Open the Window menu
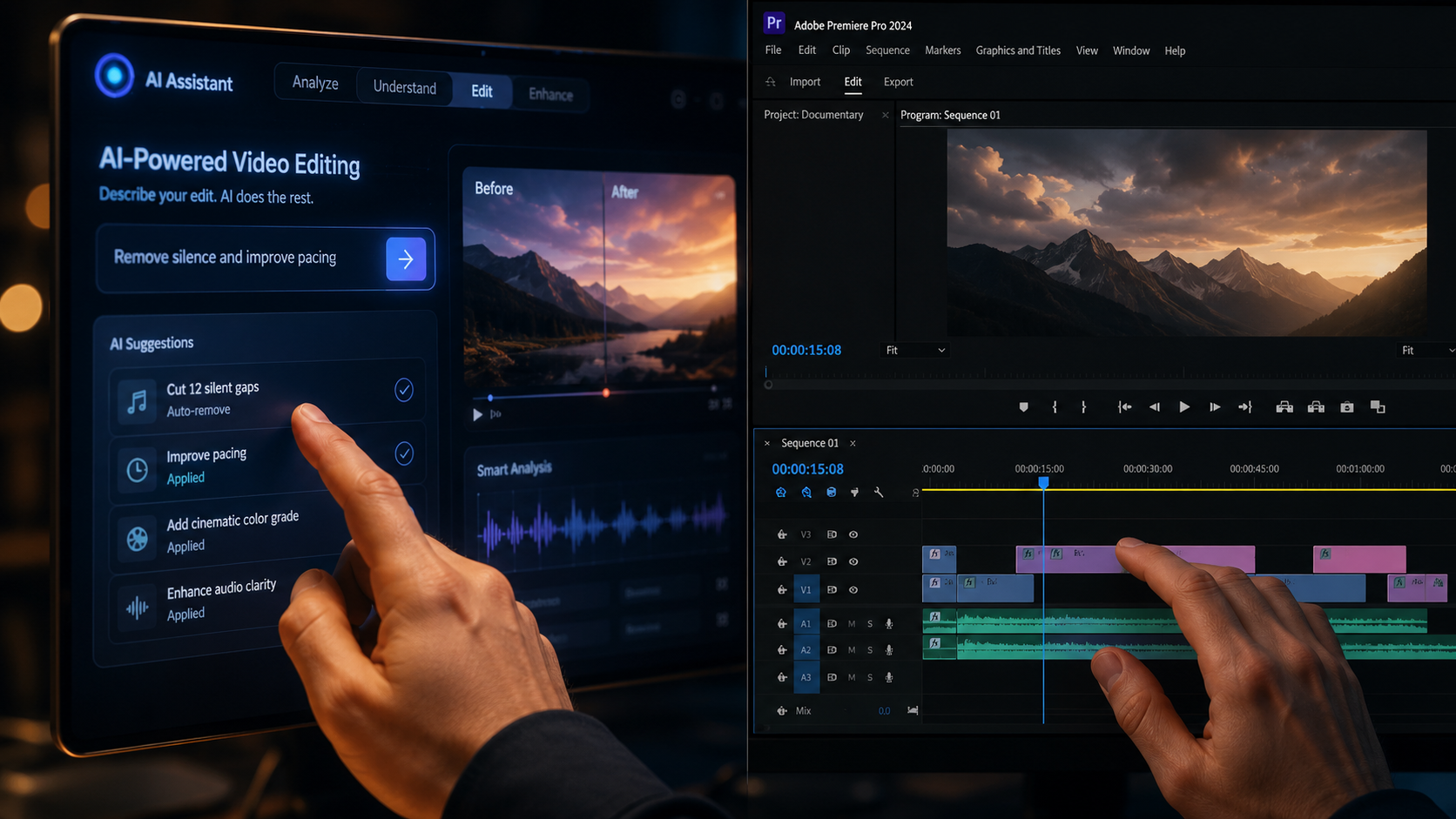Image resolution: width=1456 pixels, height=819 pixels. point(1131,50)
